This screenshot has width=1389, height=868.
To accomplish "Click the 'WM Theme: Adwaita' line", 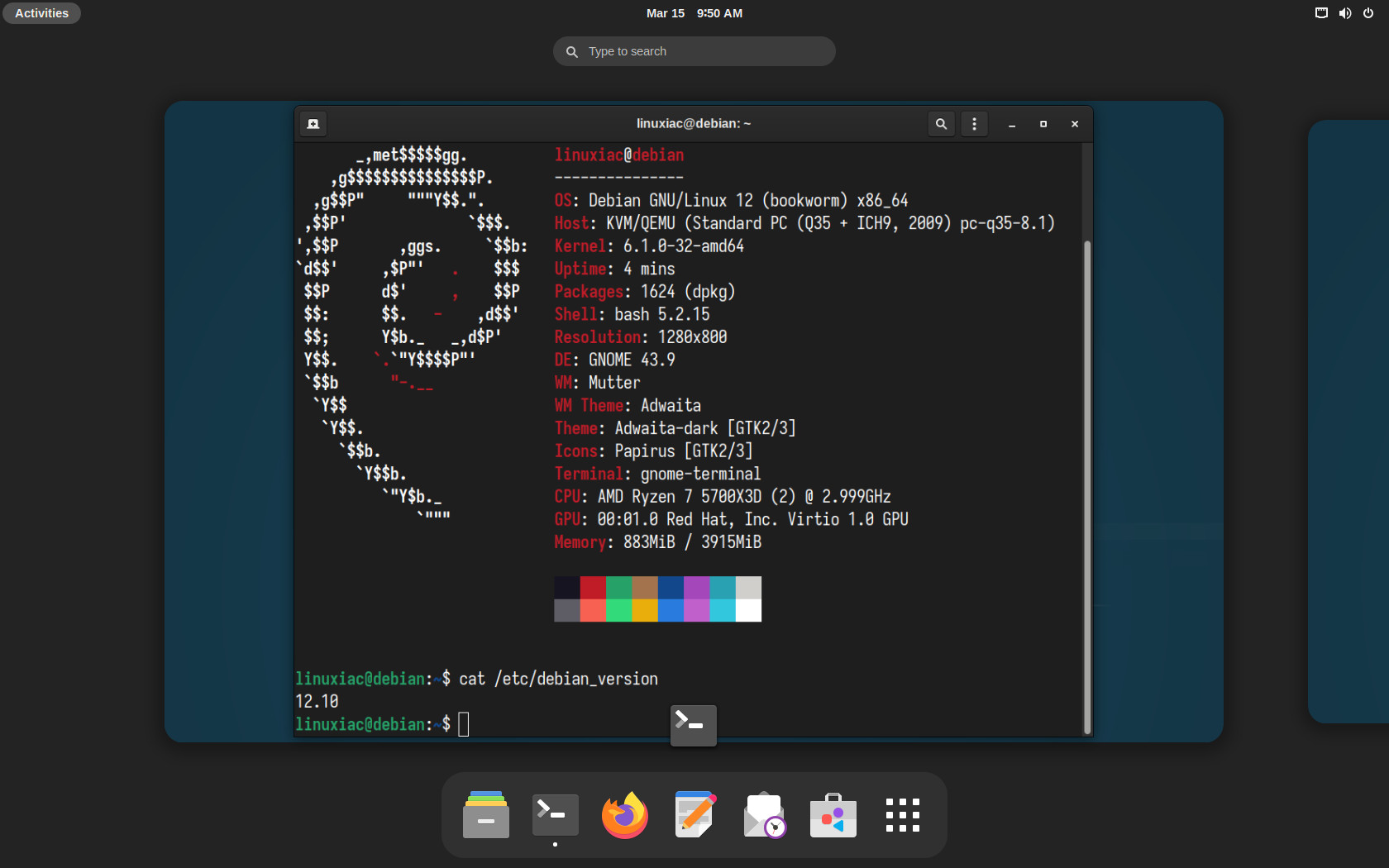I will [628, 406].
